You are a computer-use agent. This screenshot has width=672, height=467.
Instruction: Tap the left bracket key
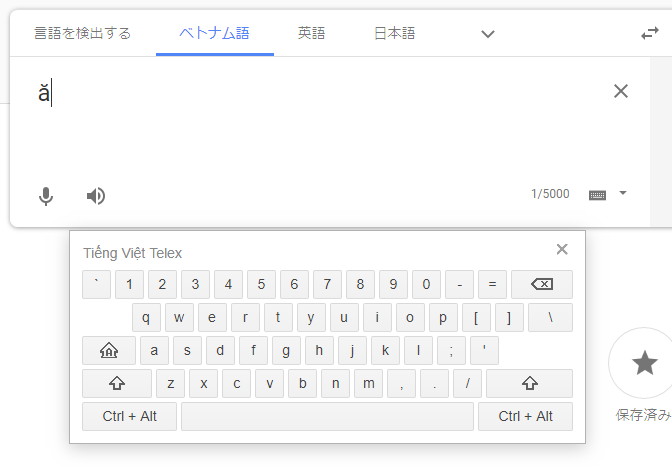coord(476,317)
